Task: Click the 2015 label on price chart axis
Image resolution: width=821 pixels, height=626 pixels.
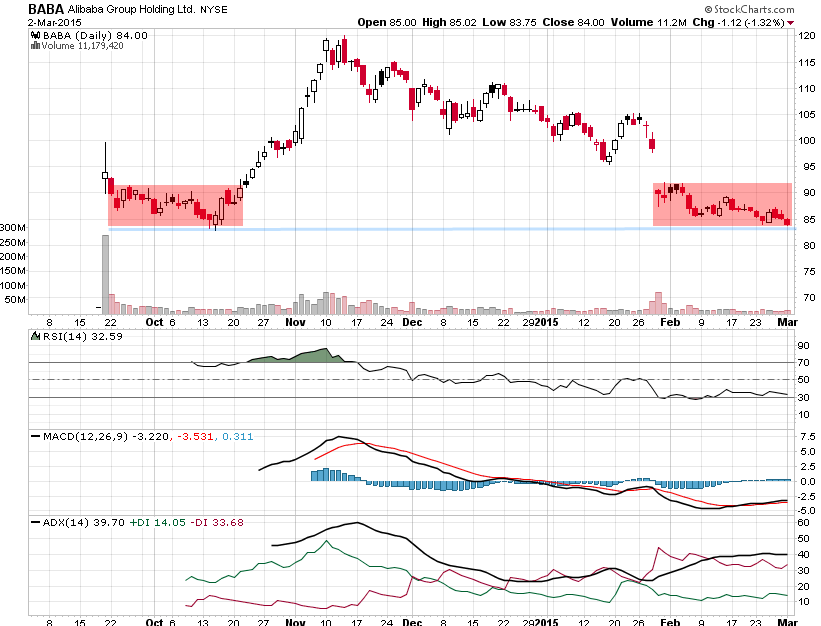Action: click(547, 322)
